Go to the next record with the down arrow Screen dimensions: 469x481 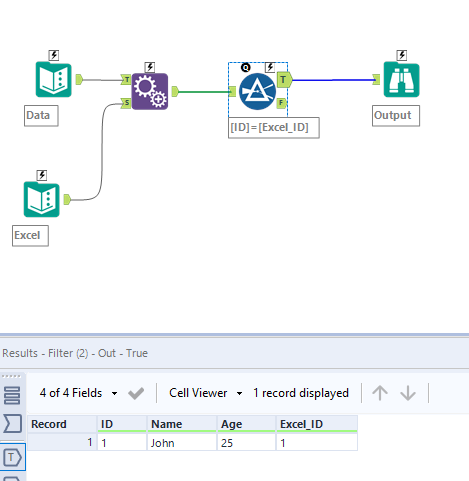coord(408,393)
